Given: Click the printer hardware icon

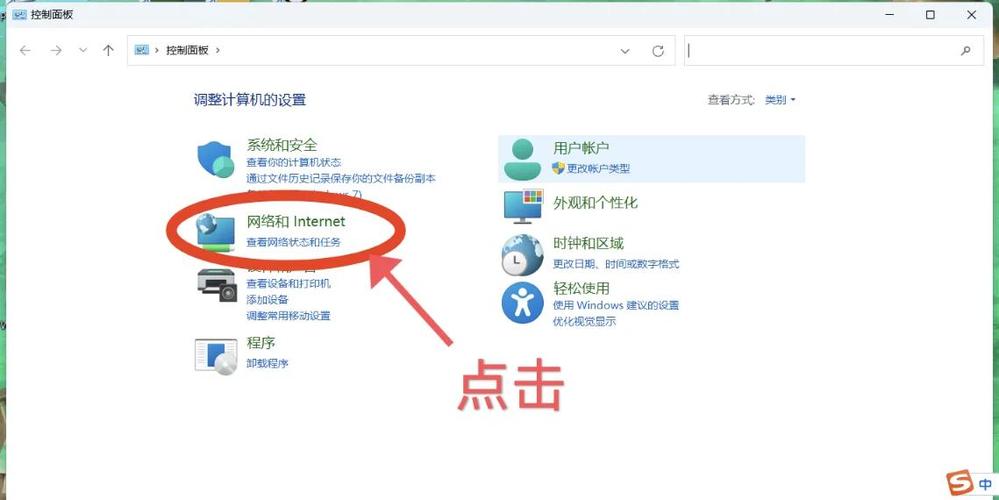Looking at the screenshot, I should [x=216, y=286].
